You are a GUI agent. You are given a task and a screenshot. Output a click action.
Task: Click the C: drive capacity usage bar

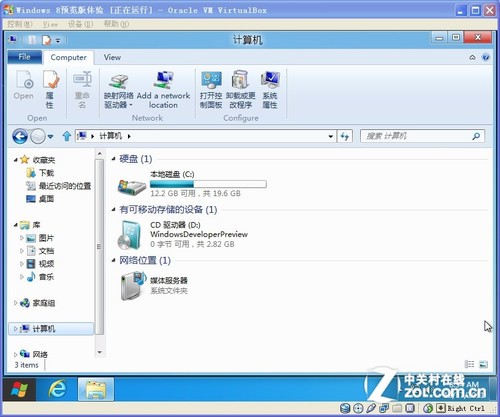point(208,184)
